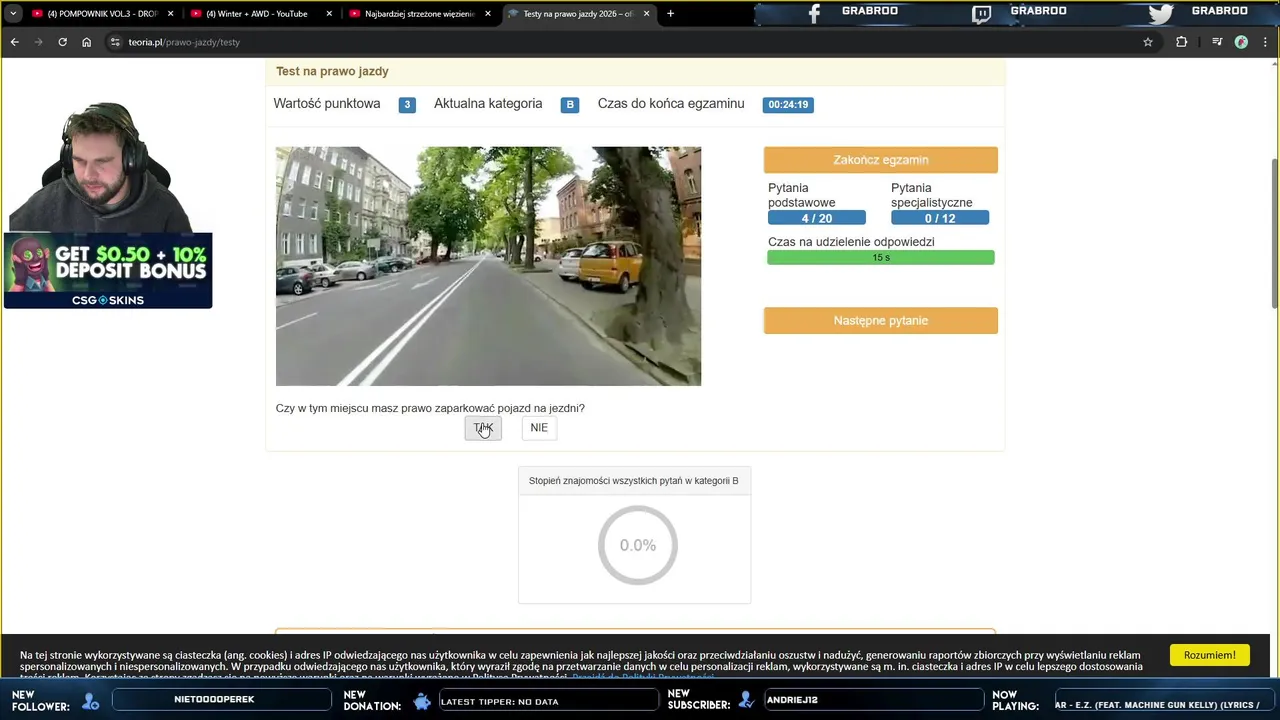
Task: Expand the tab search dropdown
Action: click(13, 14)
